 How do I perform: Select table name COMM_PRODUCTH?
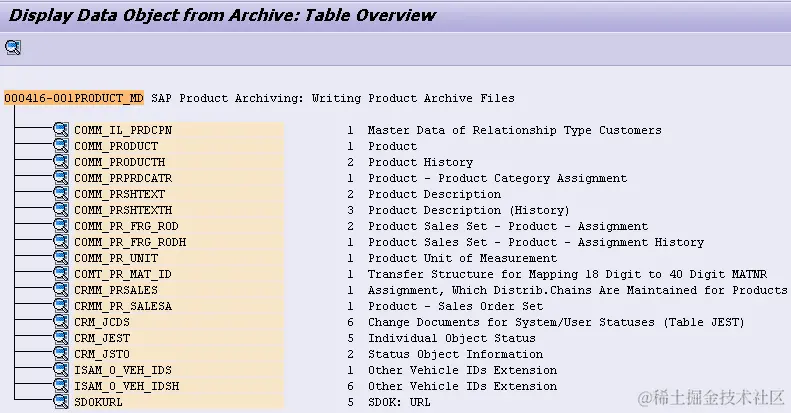pos(120,162)
